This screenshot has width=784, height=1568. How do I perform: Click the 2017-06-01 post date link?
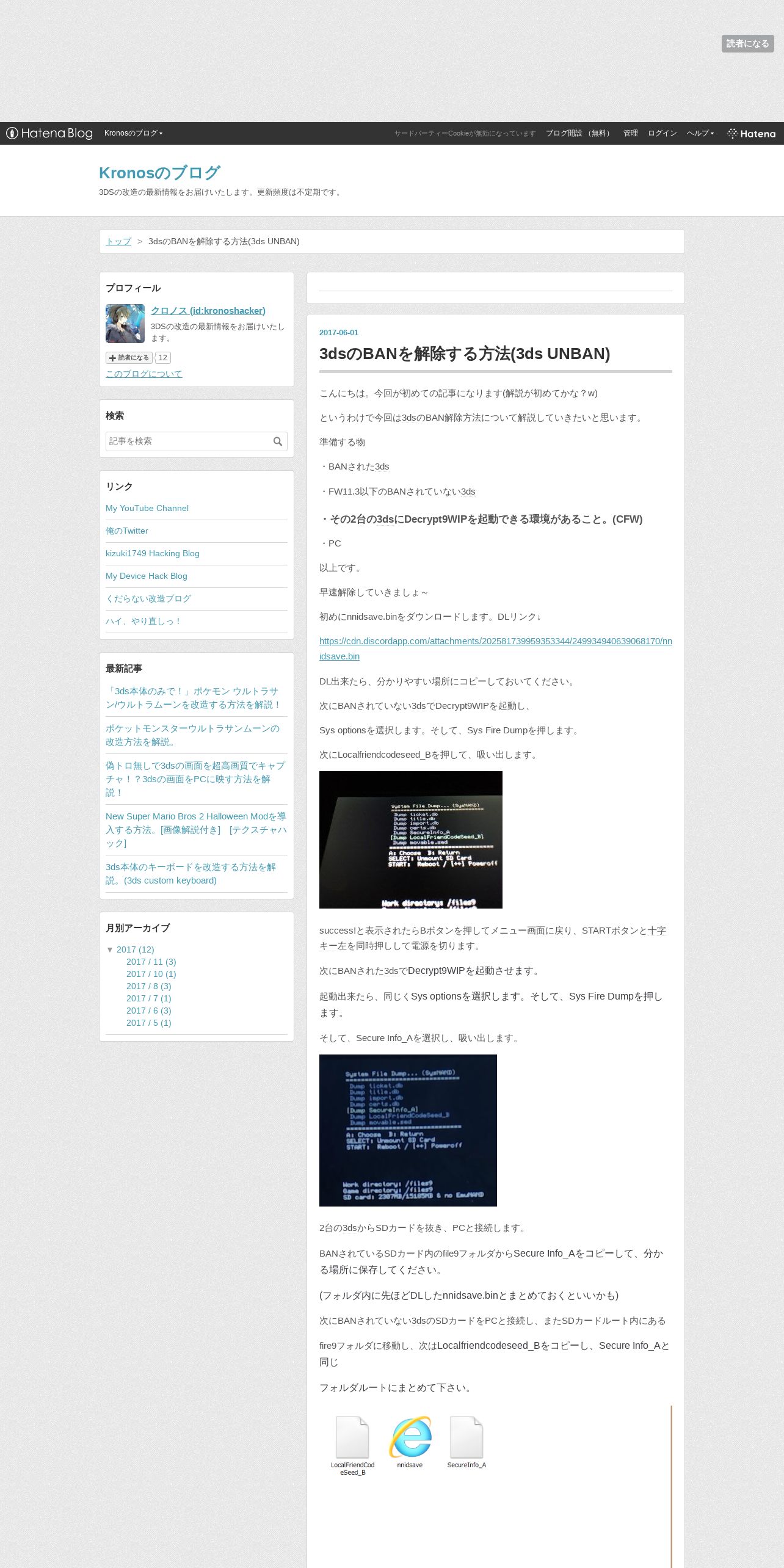tap(339, 333)
